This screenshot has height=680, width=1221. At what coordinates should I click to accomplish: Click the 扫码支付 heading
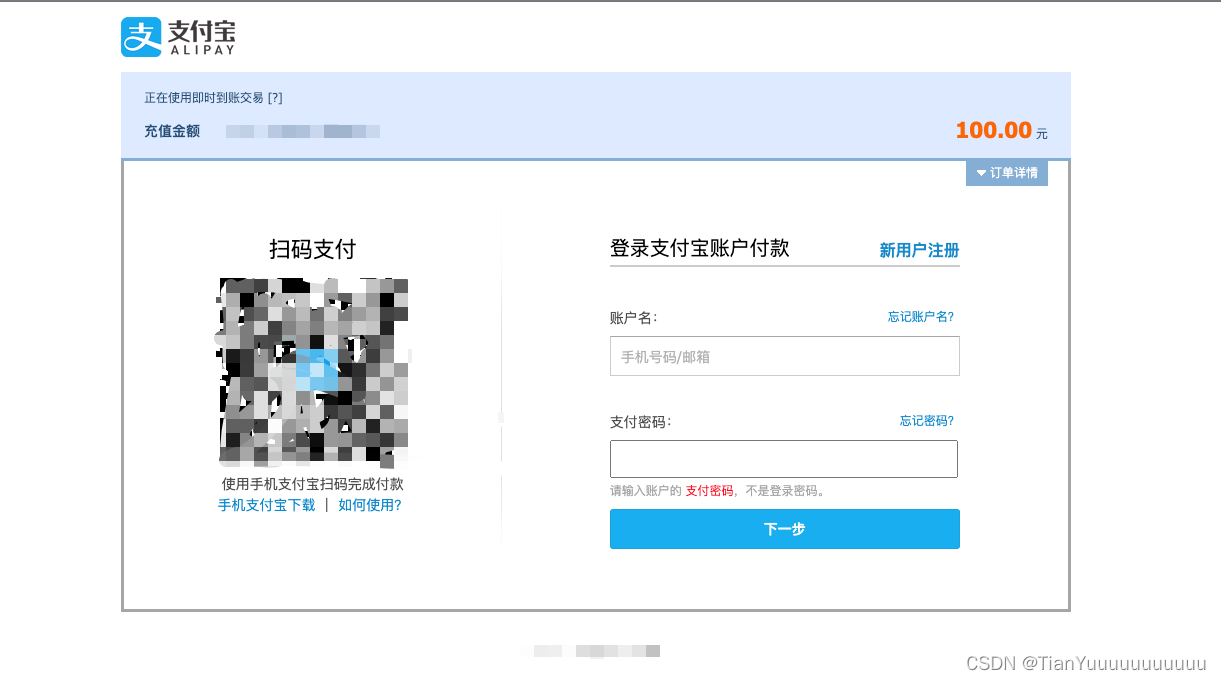point(313,249)
